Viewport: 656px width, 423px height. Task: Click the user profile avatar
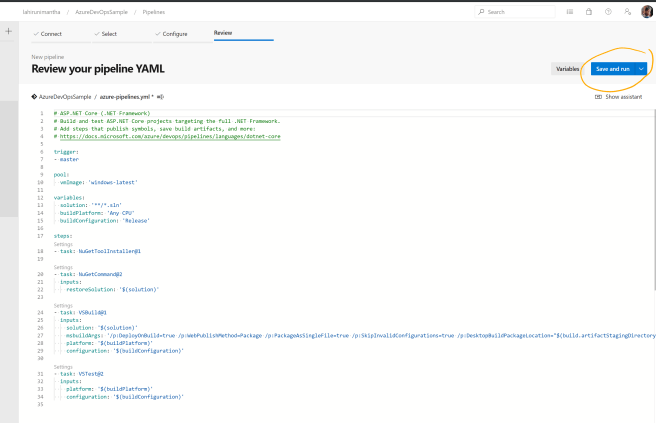(646, 11)
